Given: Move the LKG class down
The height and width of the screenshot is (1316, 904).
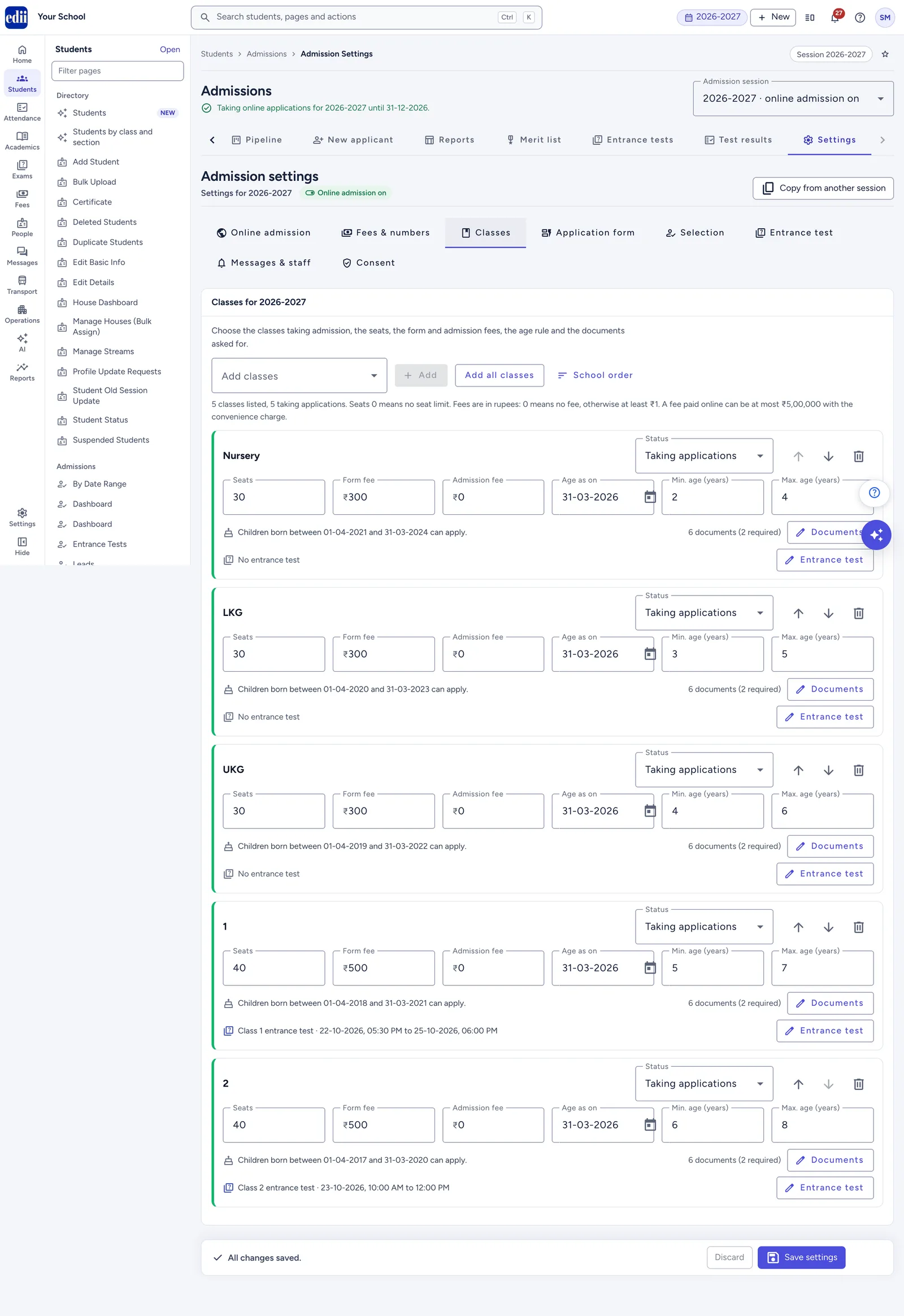Looking at the screenshot, I should pos(828,613).
